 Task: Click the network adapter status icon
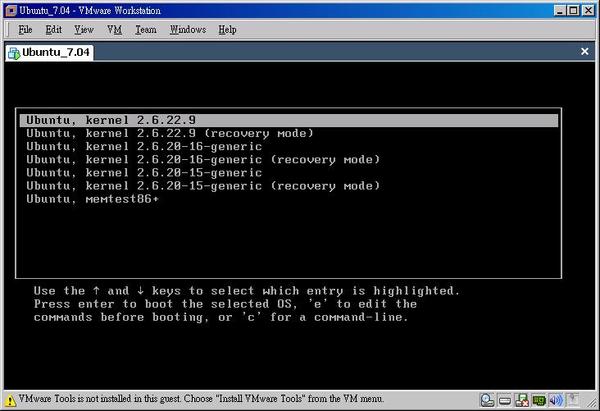(539, 400)
